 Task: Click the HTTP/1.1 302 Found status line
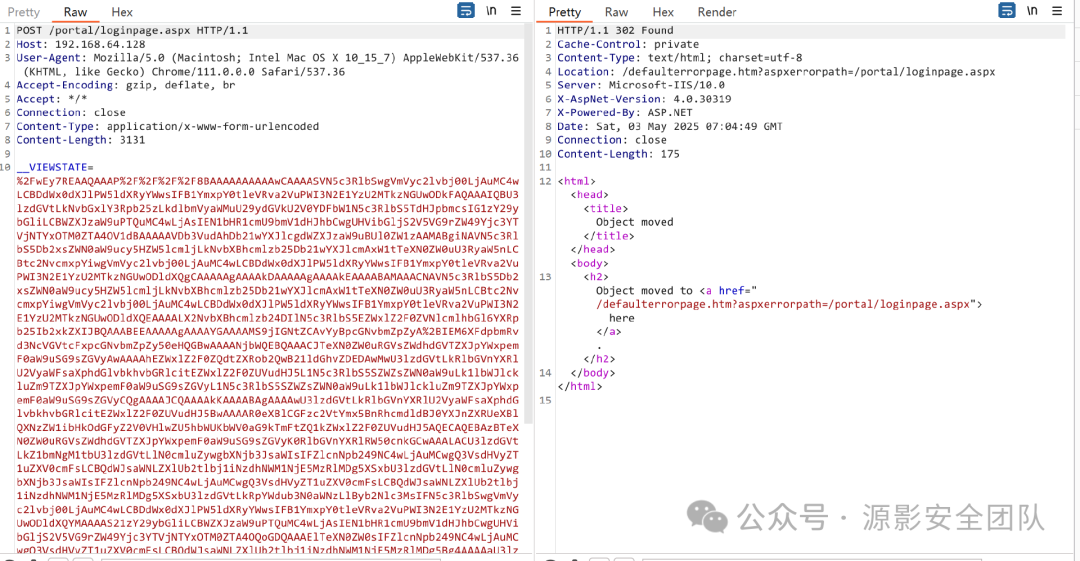[615, 30]
